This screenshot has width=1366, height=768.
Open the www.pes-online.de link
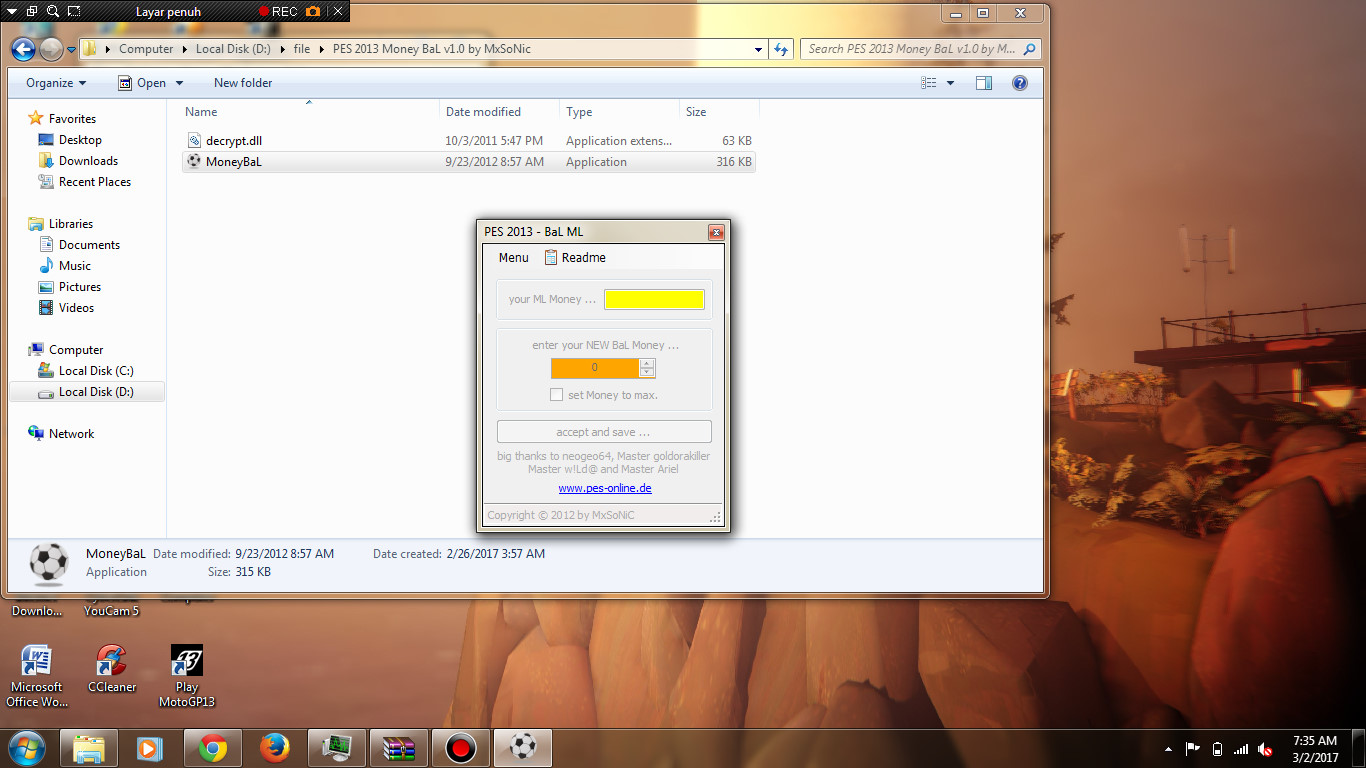tap(605, 488)
